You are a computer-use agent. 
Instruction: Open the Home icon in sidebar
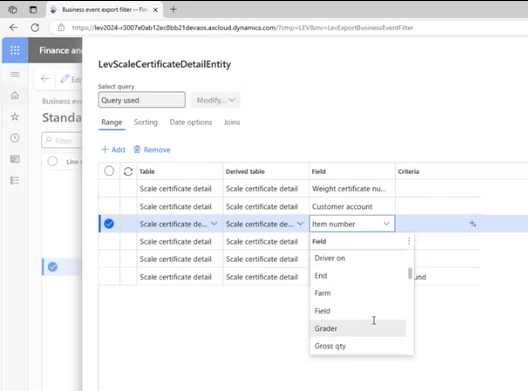point(15,96)
